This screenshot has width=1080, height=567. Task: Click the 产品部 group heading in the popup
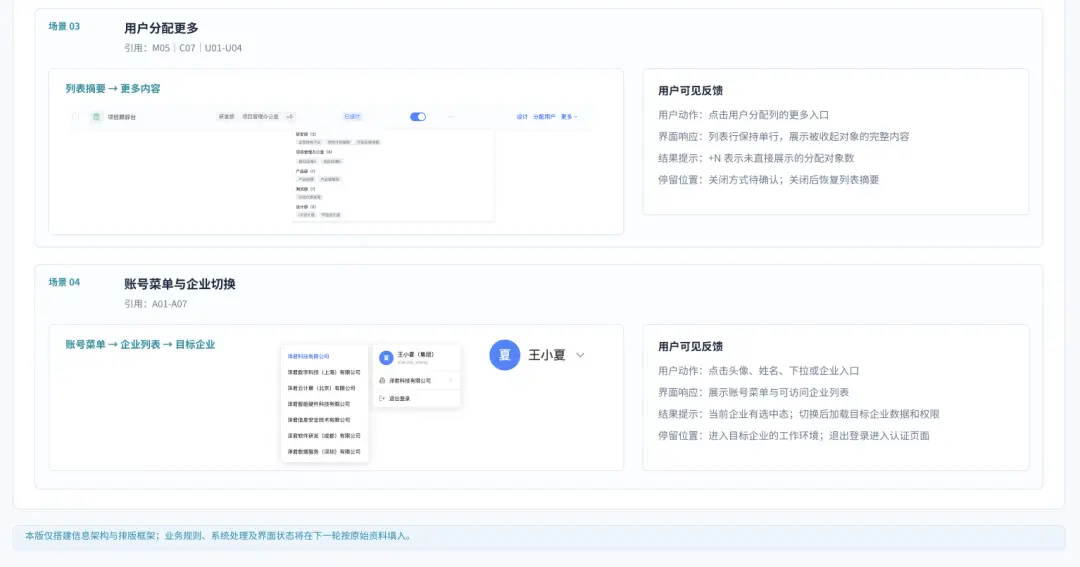click(306, 171)
